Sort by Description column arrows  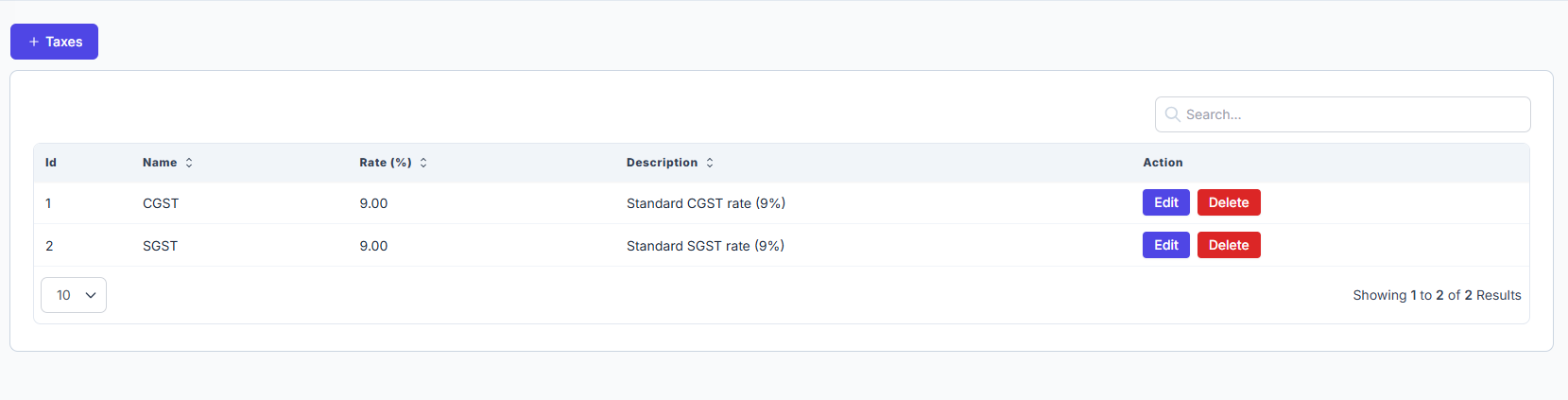pyautogui.click(x=710, y=163)
